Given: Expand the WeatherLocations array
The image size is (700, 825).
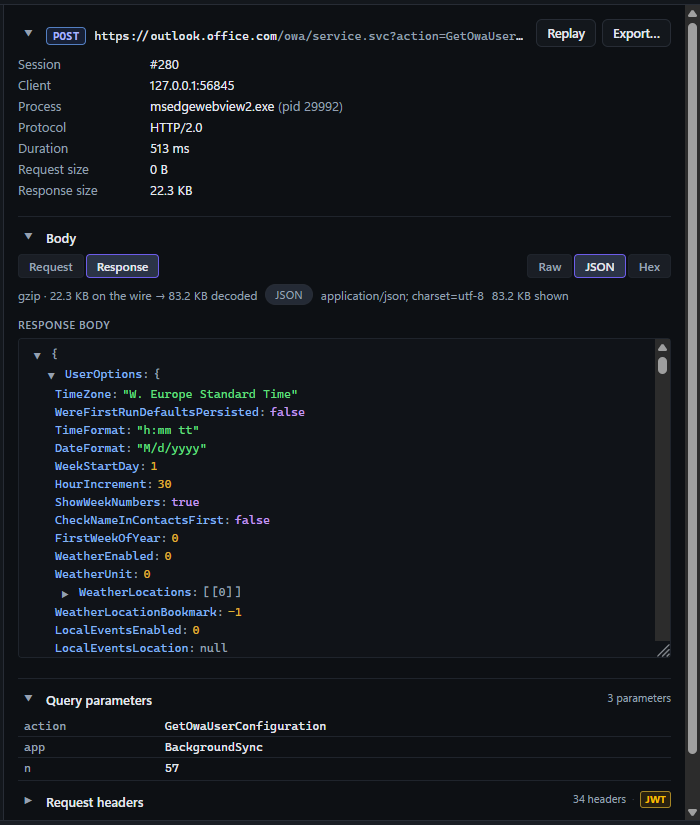Looking at the screenshot, I should (x=65, y=594).
